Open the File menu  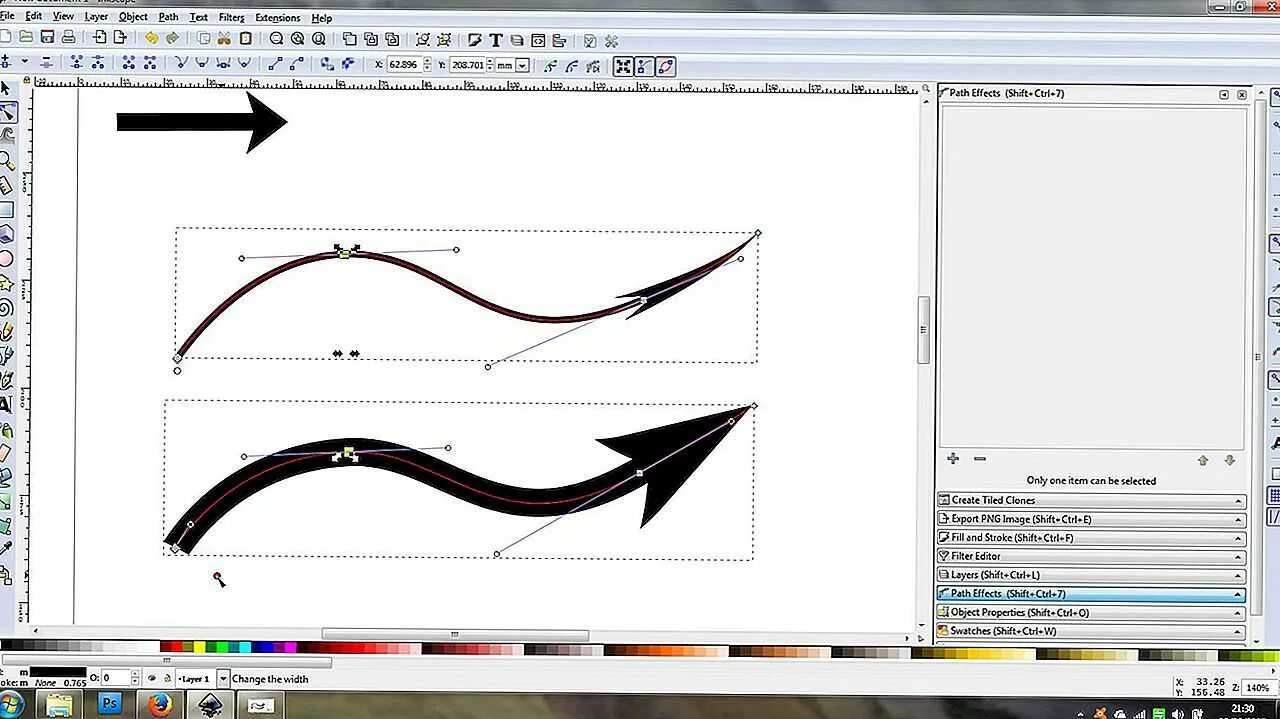click(x=7, y=17)
